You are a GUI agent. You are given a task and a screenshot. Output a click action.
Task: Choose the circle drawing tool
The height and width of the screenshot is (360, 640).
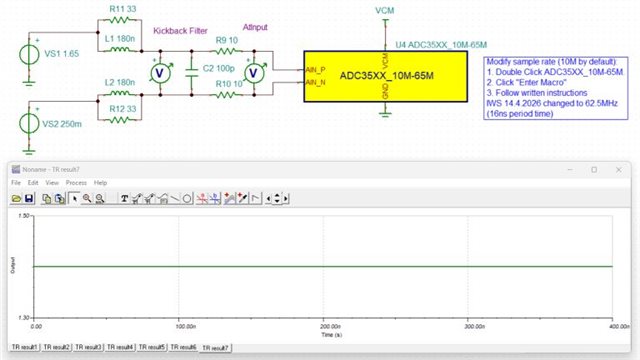pos(187,199)
